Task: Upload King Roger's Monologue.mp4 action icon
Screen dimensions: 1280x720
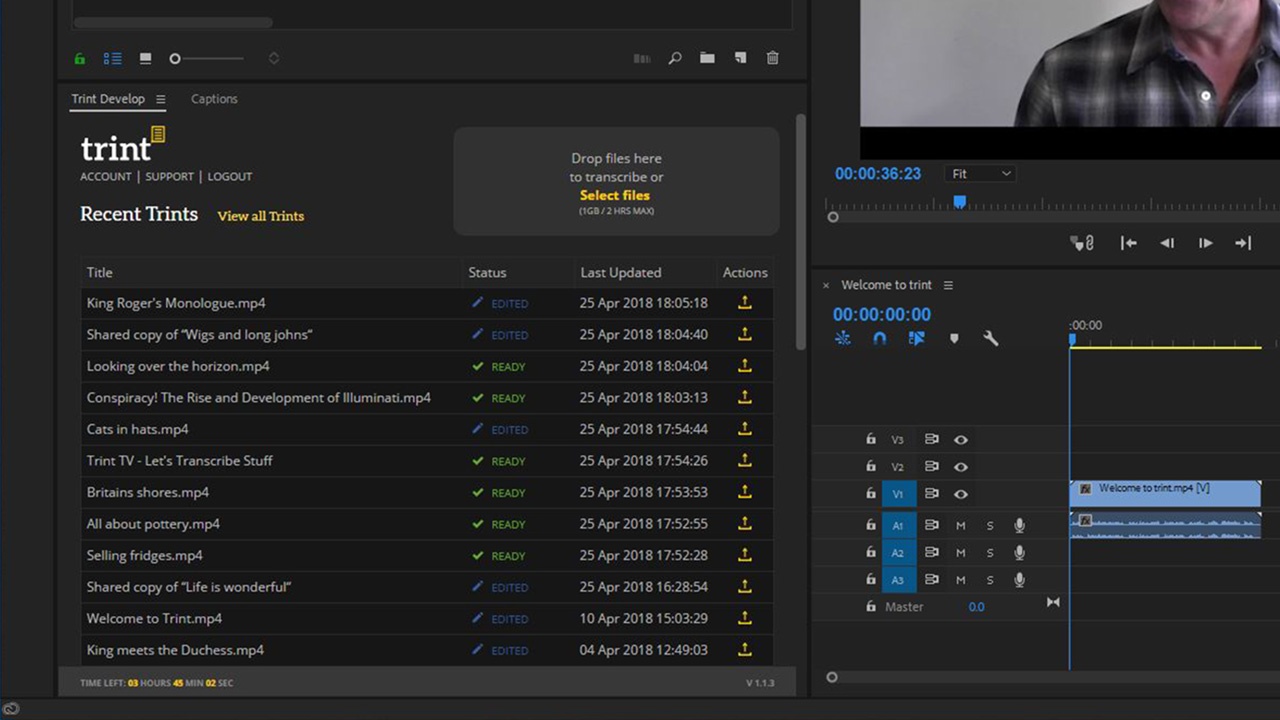Action: coord(744,302)
